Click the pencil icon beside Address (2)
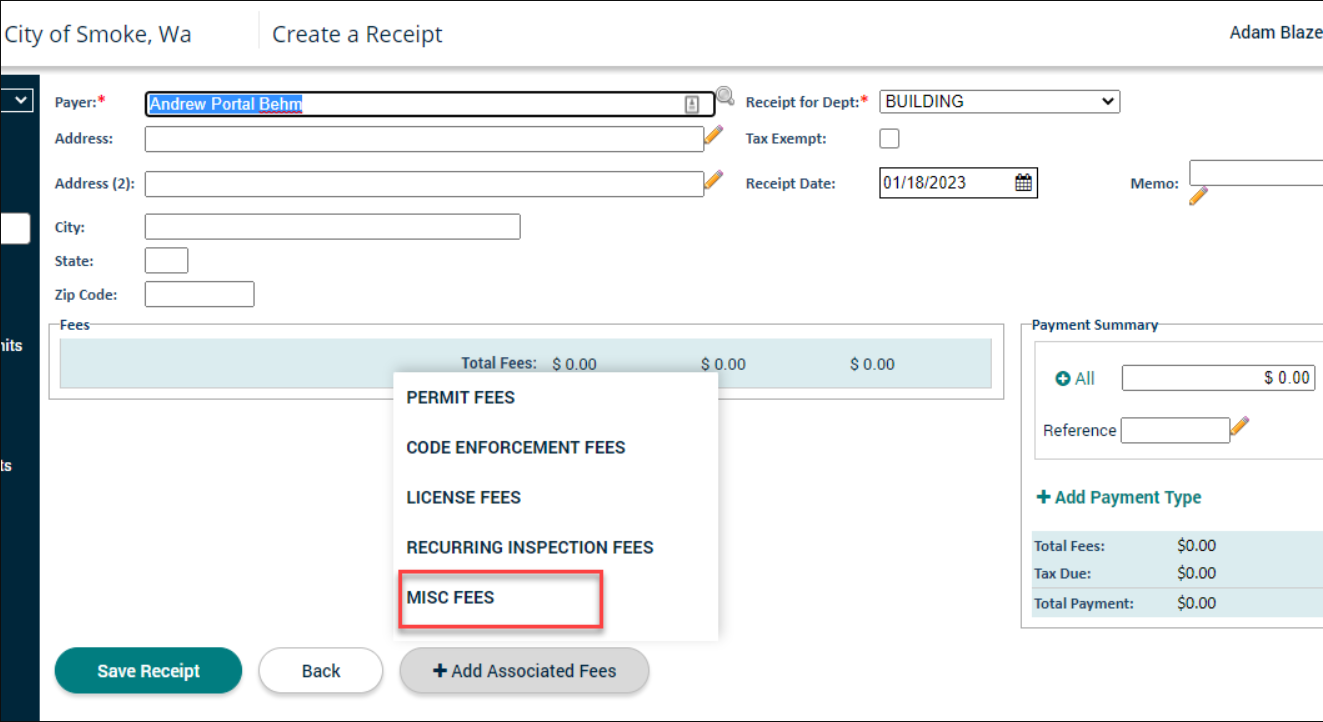Screen dimensions: 1323x722 click(x=713, y=180)
